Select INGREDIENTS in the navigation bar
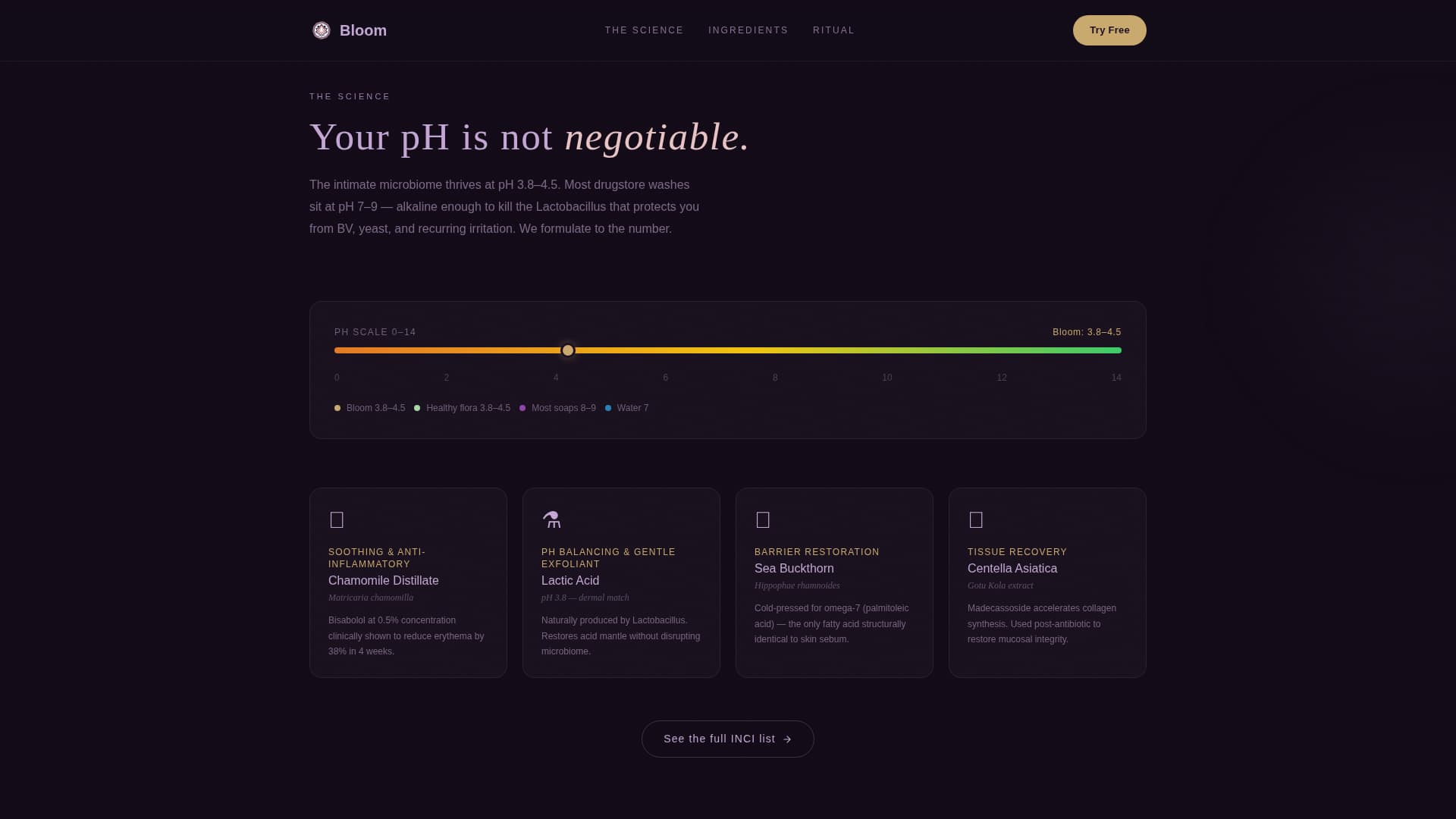Image resolution: width=1456 pixels, height=819 pixels. tap(748, 30)
